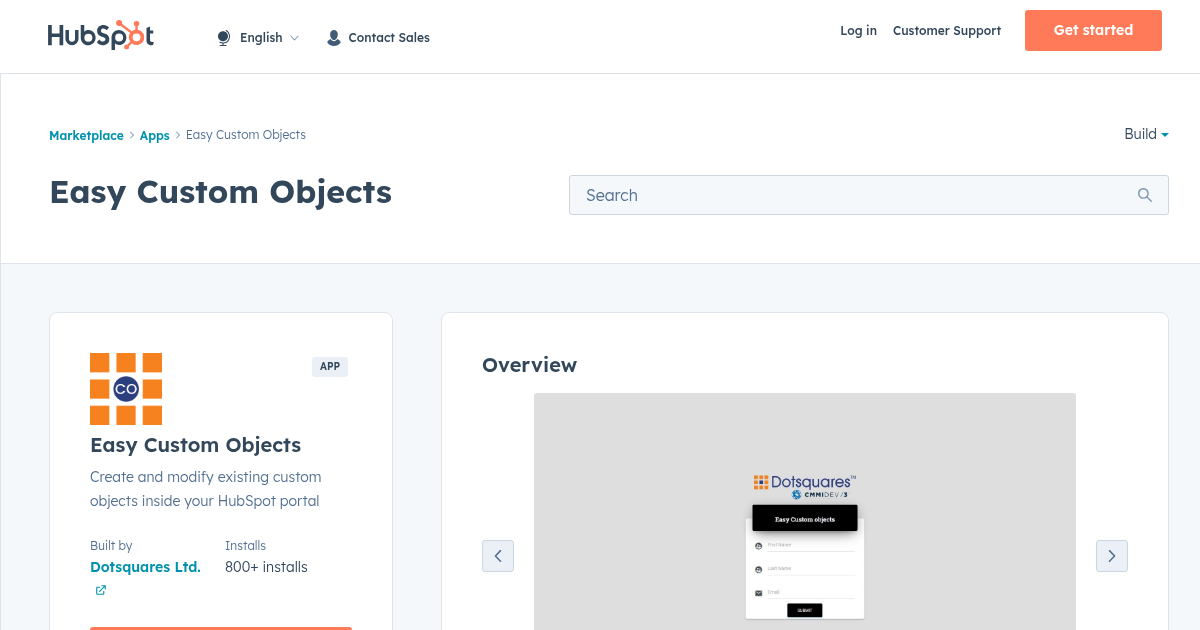The height and width of the screenshot is (630, 1200).
Task: Click the Easy Custom Objects app logo
Action: (126, 389)
